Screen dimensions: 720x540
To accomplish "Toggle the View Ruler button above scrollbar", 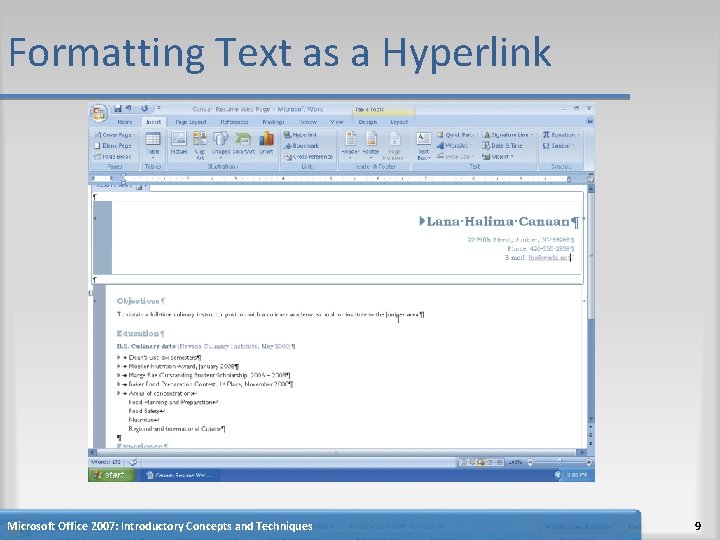I will click(x=591, y=179).
